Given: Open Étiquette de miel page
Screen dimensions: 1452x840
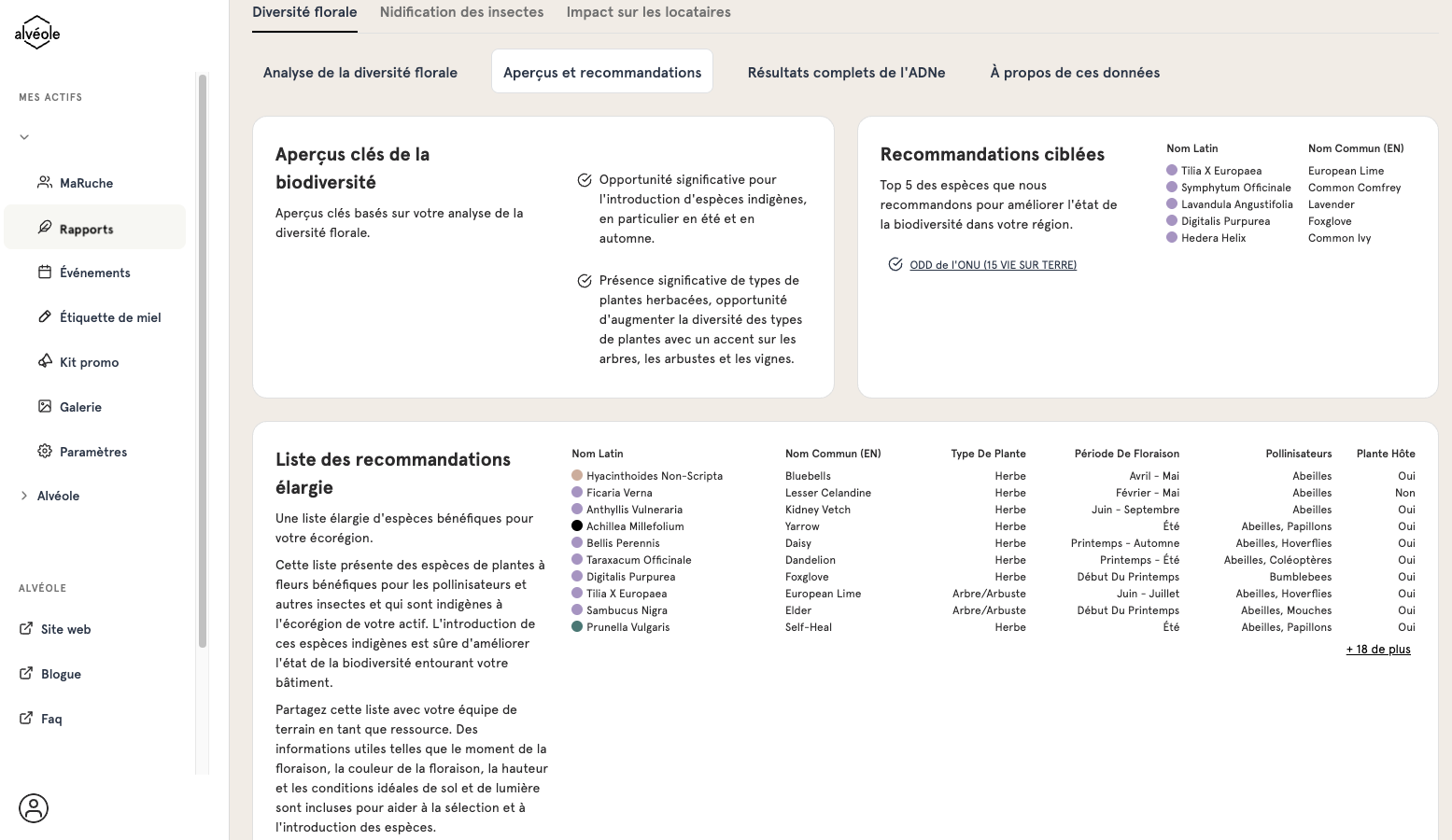Looking at the screenshot, I should 95,317.
